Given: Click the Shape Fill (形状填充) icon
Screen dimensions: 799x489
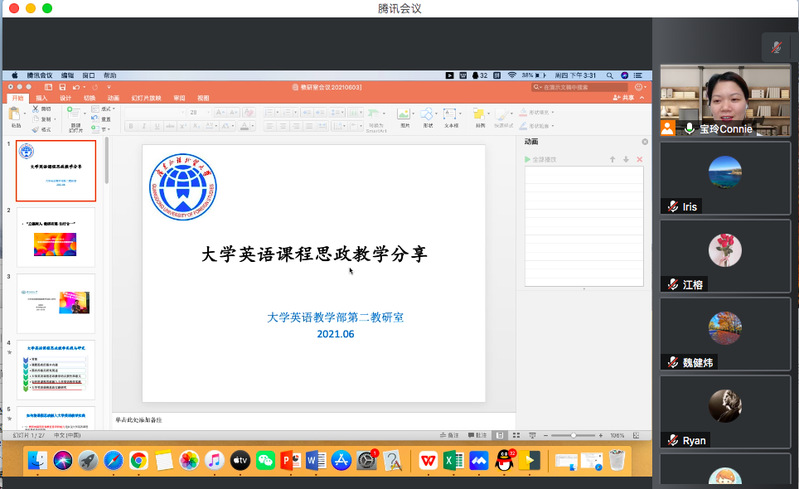Looking at the screenshot, I should pyautogui.click(x=523, y=112).
